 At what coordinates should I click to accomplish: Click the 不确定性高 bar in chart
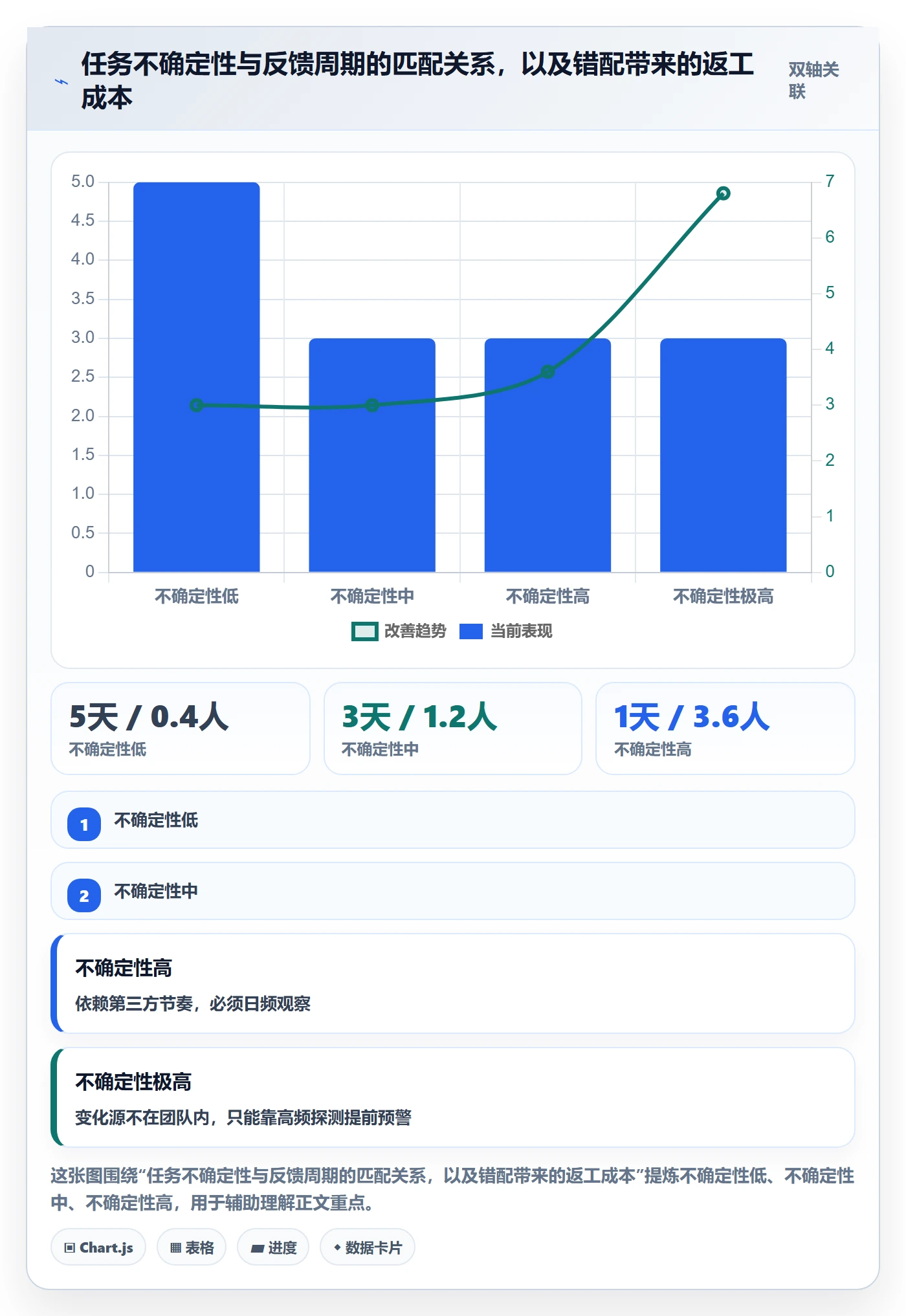click(x=547, y=455)
